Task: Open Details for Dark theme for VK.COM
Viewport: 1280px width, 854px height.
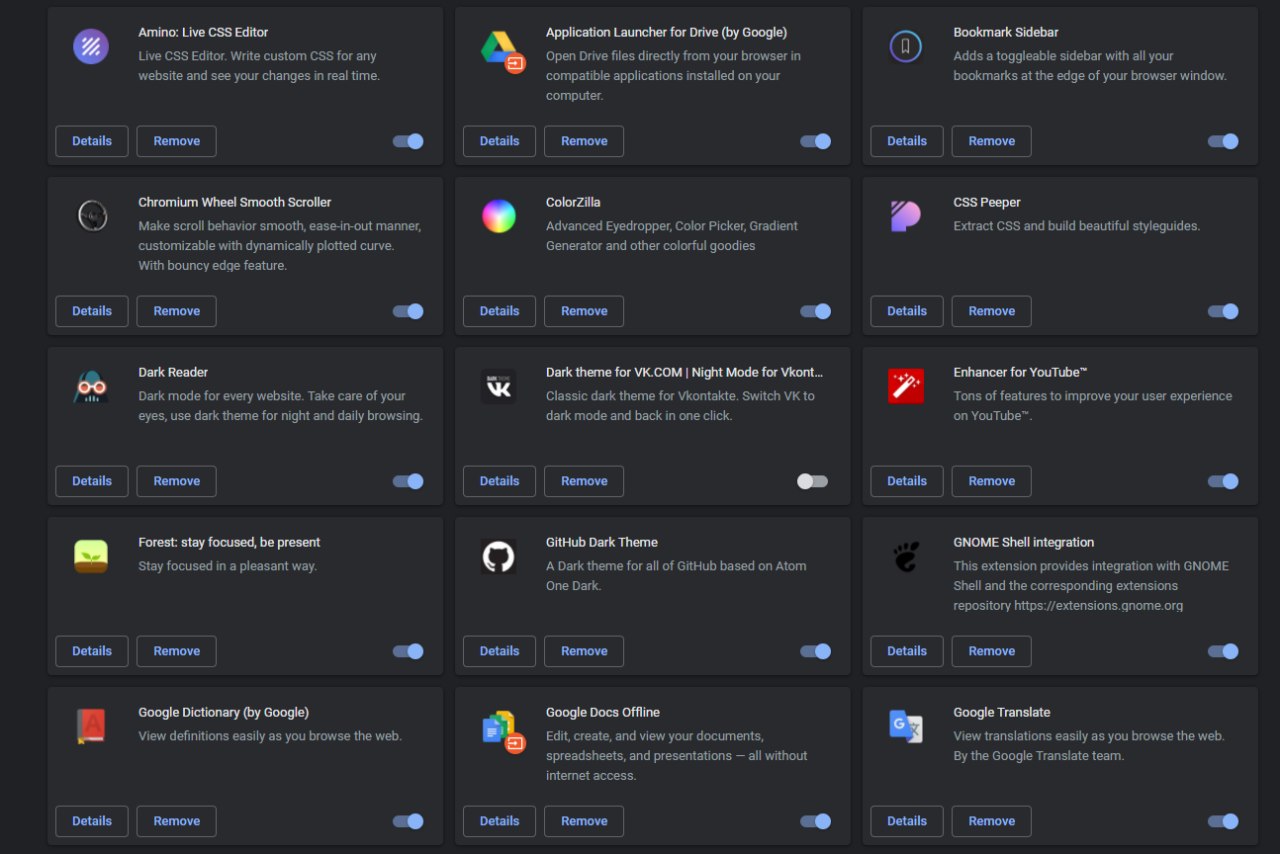Action: tap(500, 481)
